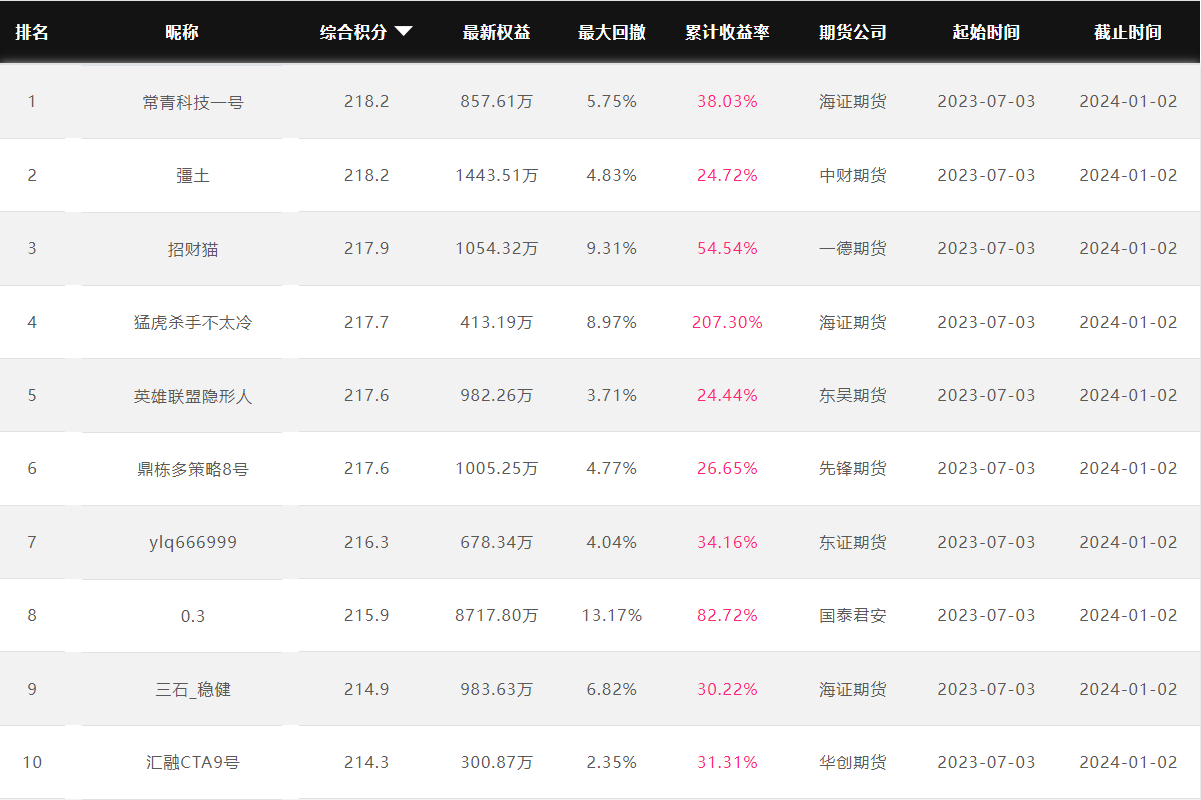Open the 三石_稳健 nickname entry

(x=193, y=689)
